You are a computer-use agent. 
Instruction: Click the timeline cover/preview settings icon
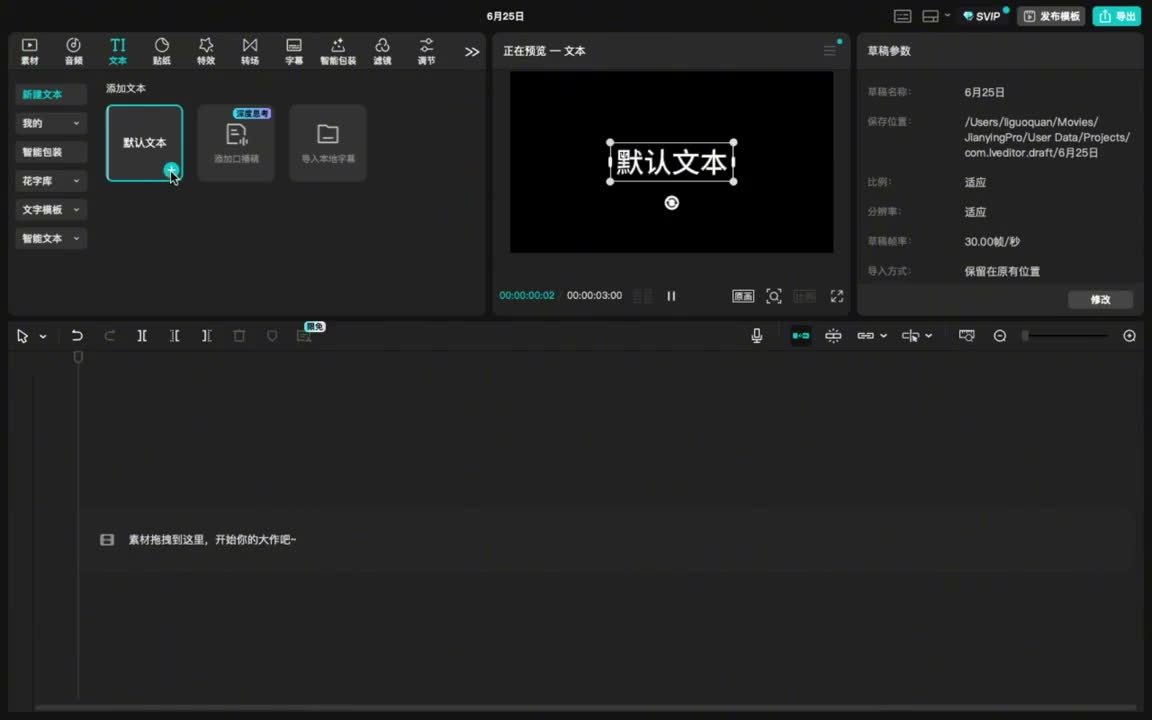tap(966, 336)
